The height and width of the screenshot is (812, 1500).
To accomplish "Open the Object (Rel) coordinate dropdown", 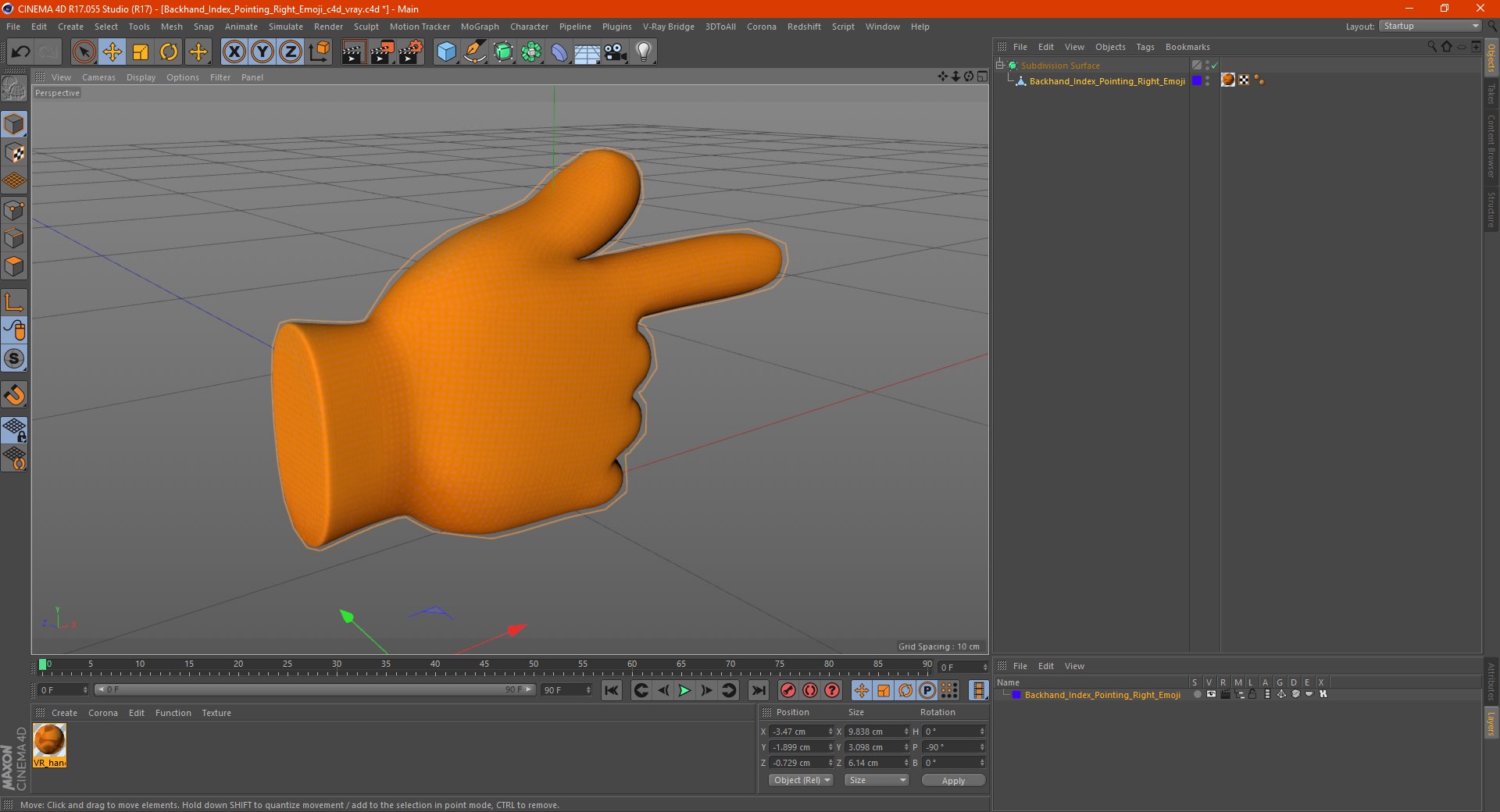I will click(x=801, y=780).
